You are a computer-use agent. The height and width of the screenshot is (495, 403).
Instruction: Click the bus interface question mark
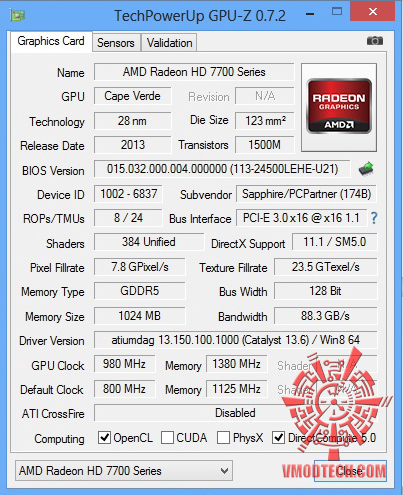tap(374, 218)
